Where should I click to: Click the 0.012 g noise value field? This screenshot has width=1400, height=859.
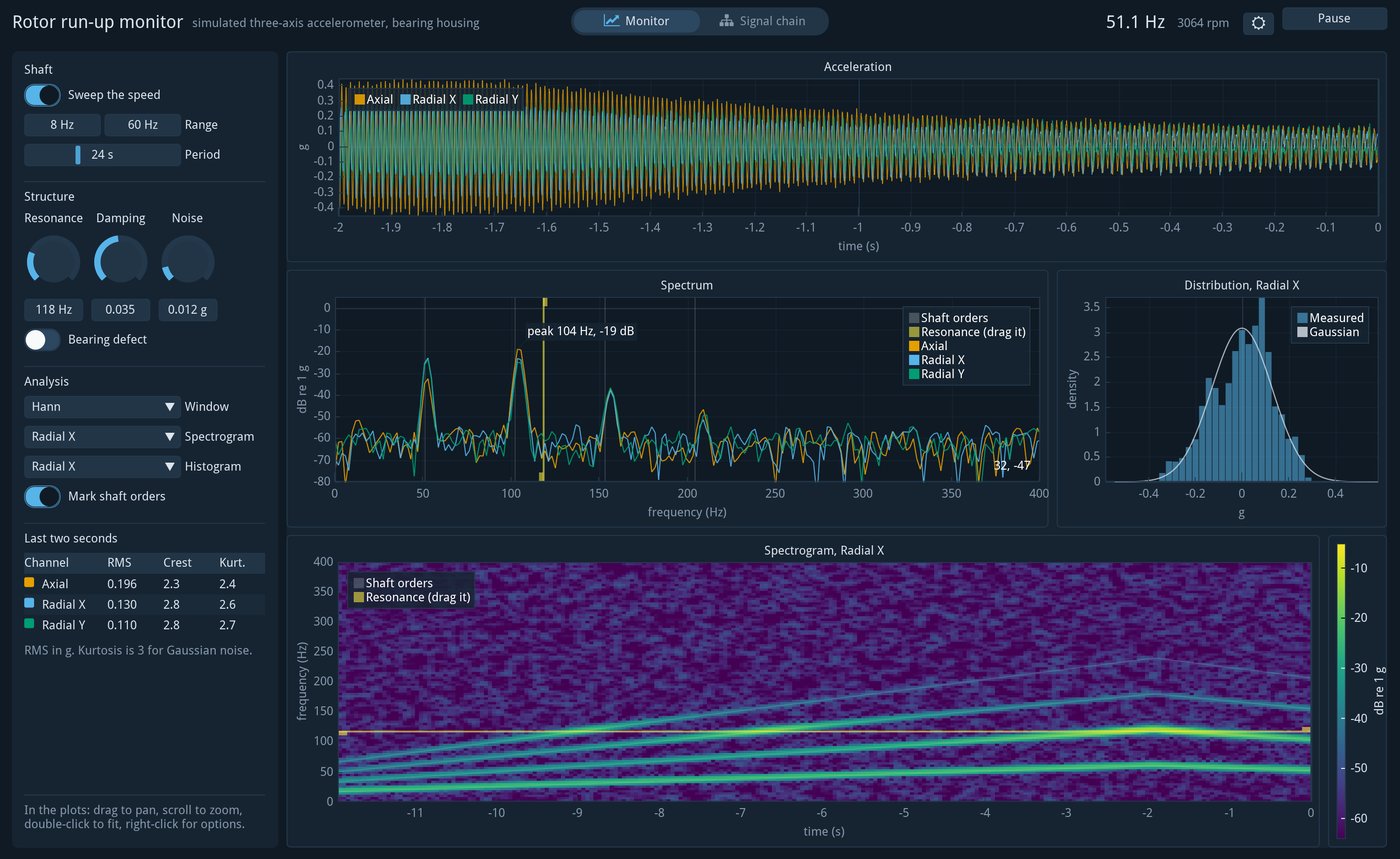[x=188, y=310]
